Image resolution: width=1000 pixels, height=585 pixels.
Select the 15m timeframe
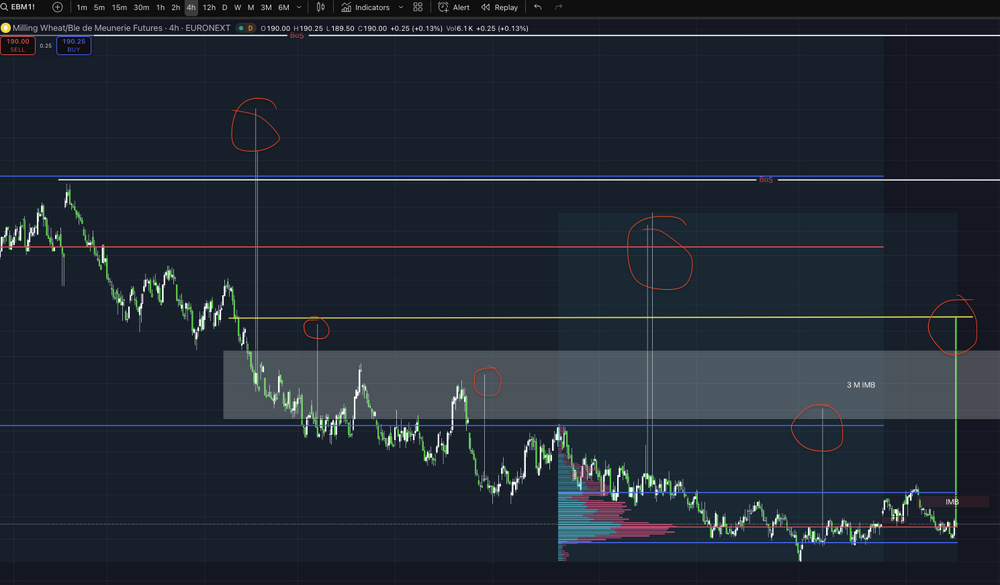[119, 8]
